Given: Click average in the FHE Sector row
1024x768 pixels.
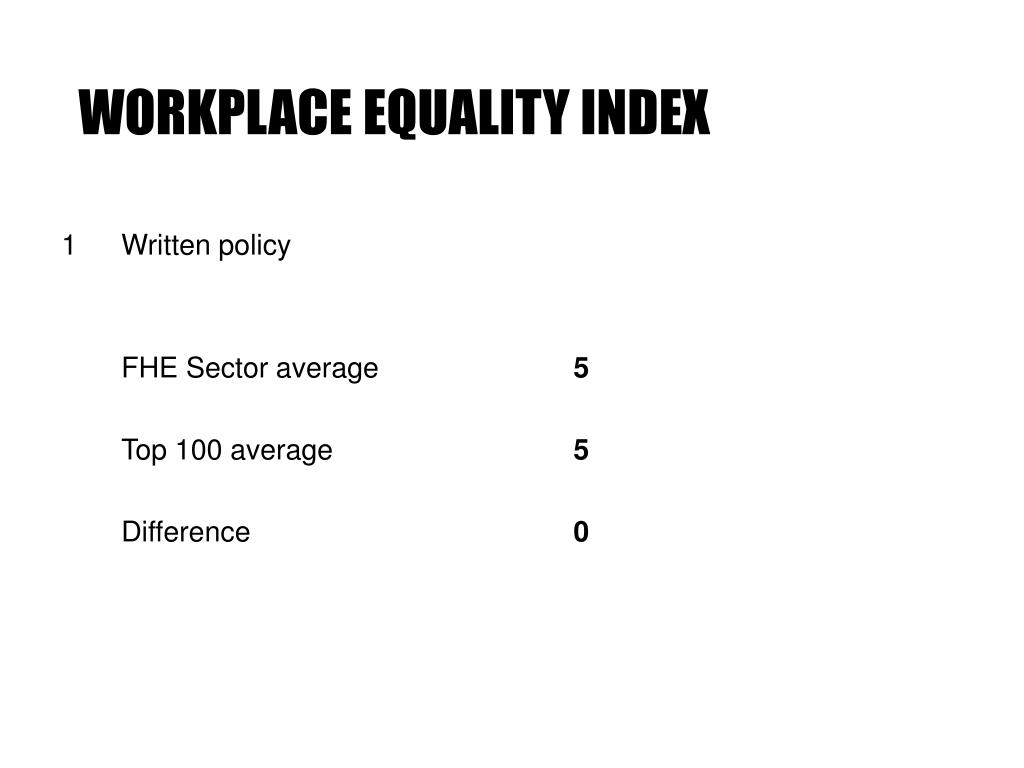Looking at the screenshot, I should click(x=327, y=369).
